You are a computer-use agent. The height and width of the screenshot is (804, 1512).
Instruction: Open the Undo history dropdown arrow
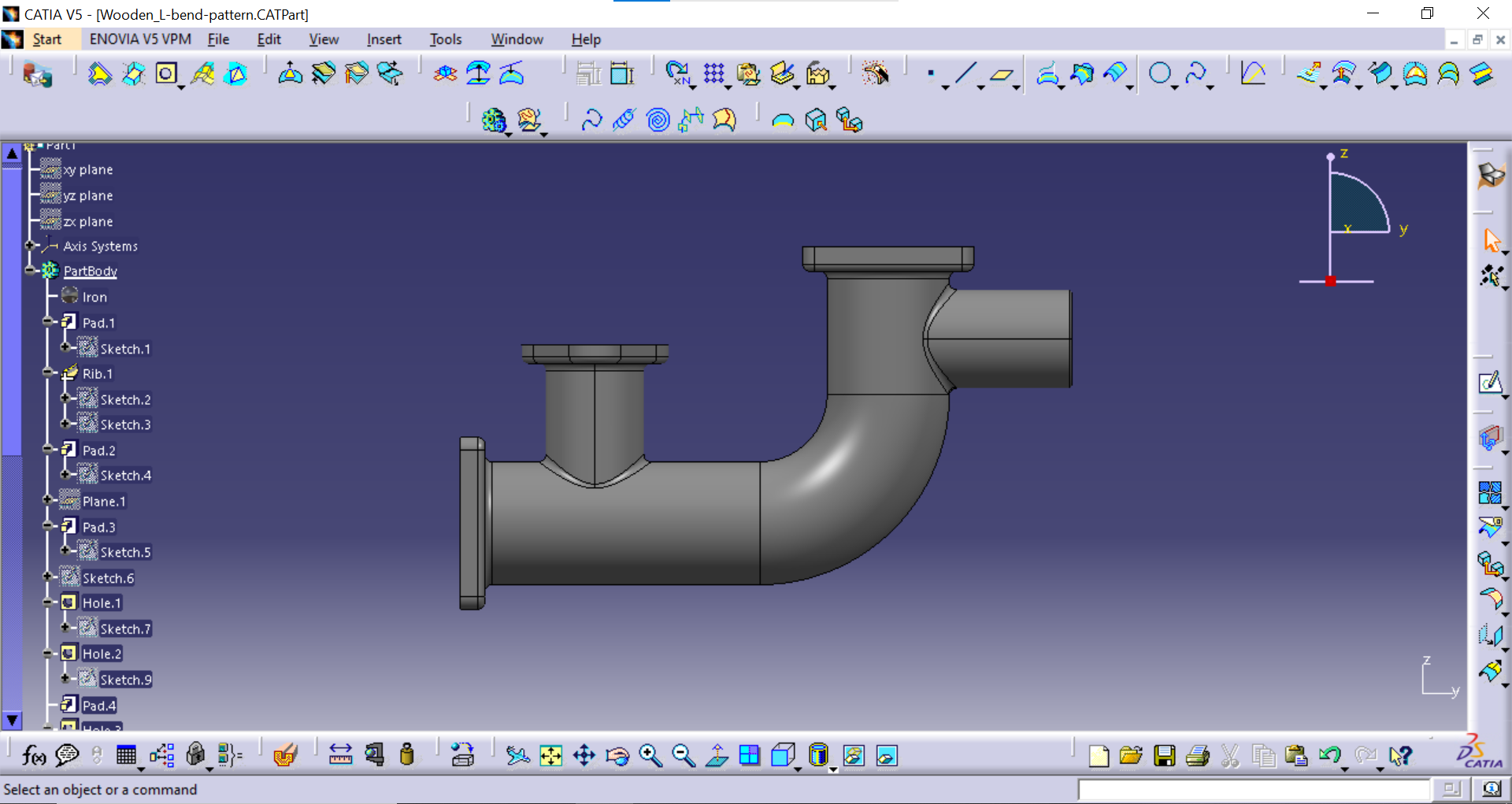pyautogui.click(x=1344, y=769)
